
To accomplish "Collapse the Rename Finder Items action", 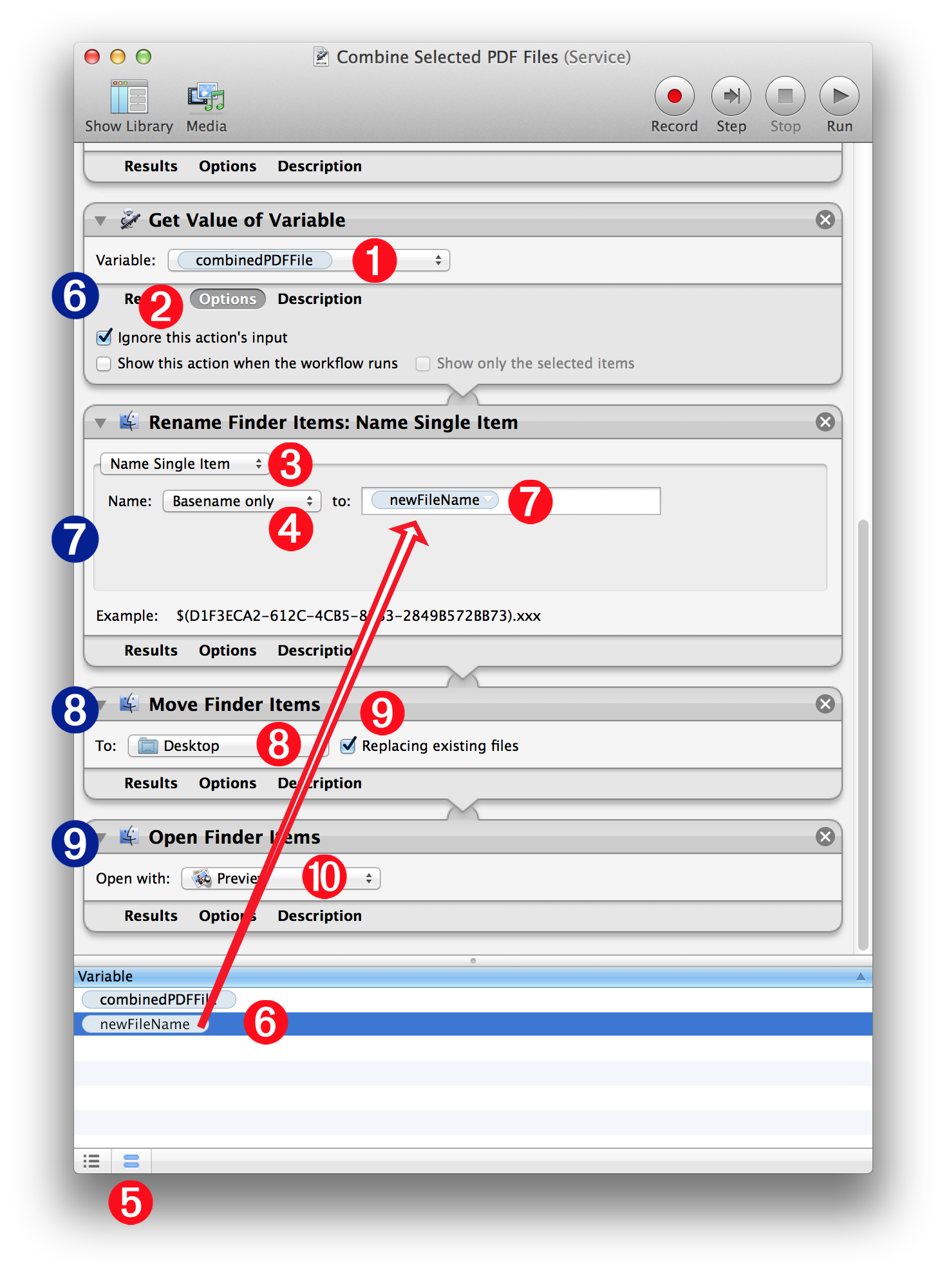I will [x=100, y=423].
